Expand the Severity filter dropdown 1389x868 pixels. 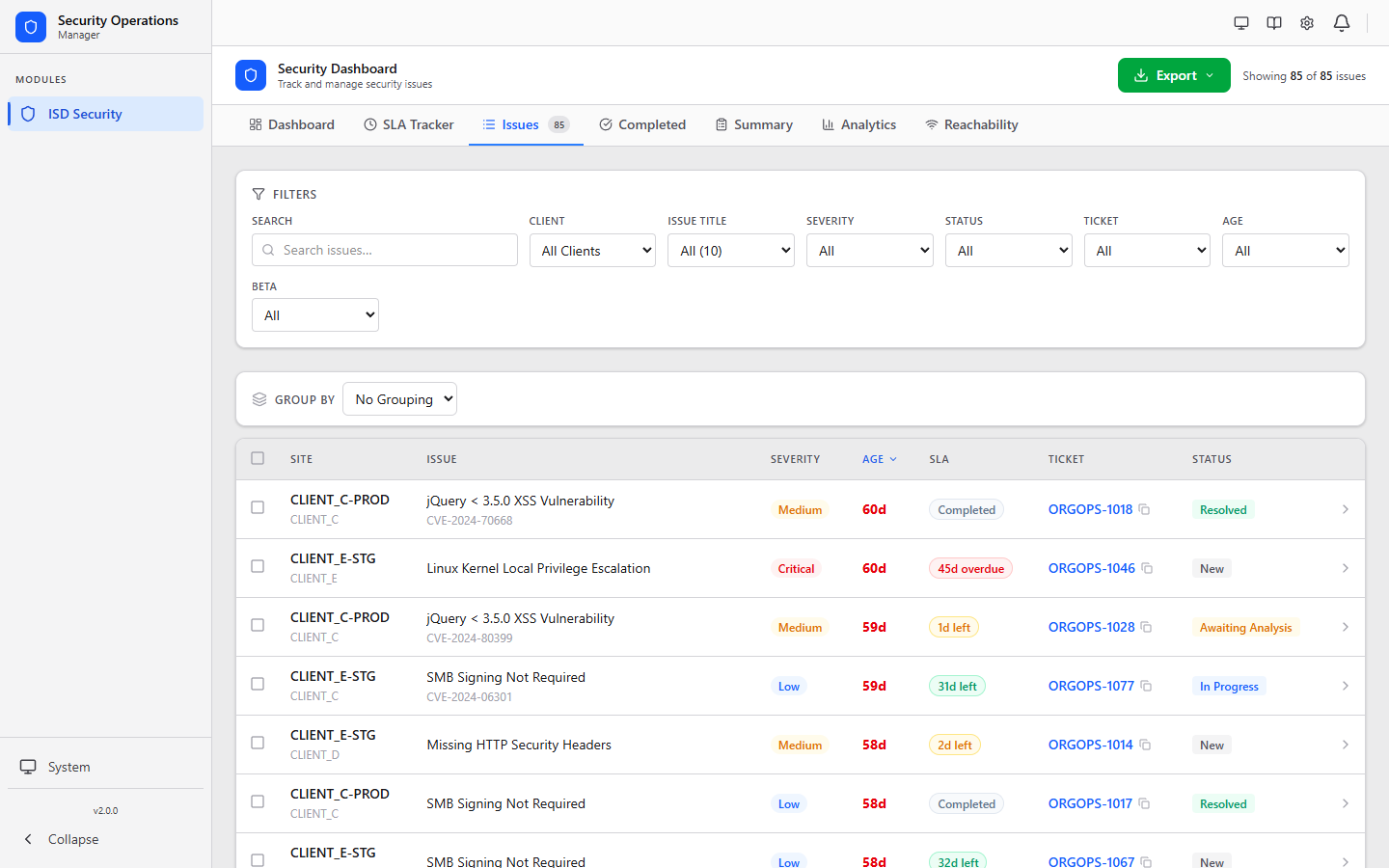tap(870, 251)
